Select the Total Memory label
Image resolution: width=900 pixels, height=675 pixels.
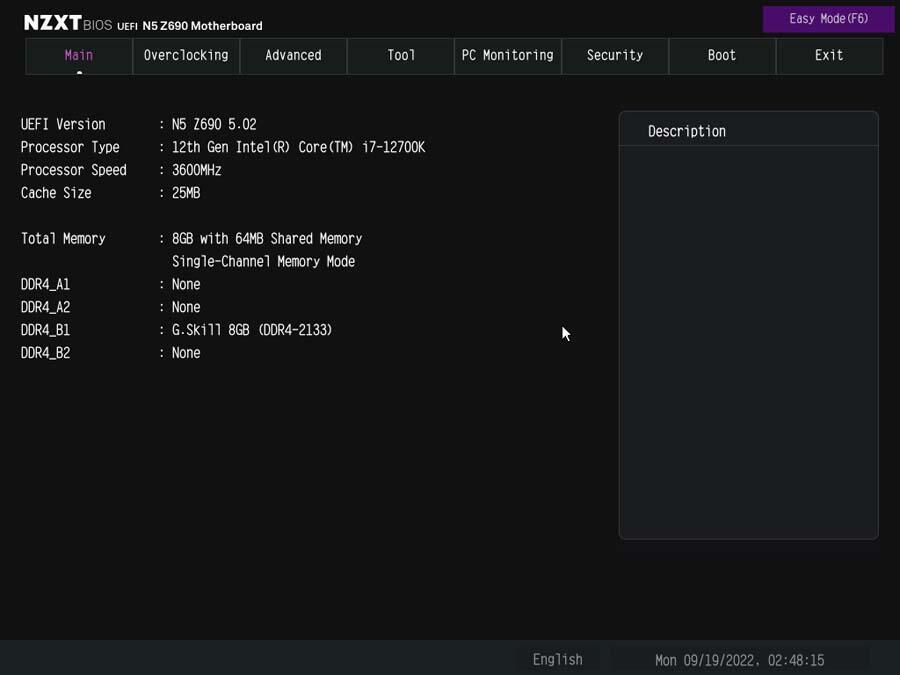click(63, 239)
